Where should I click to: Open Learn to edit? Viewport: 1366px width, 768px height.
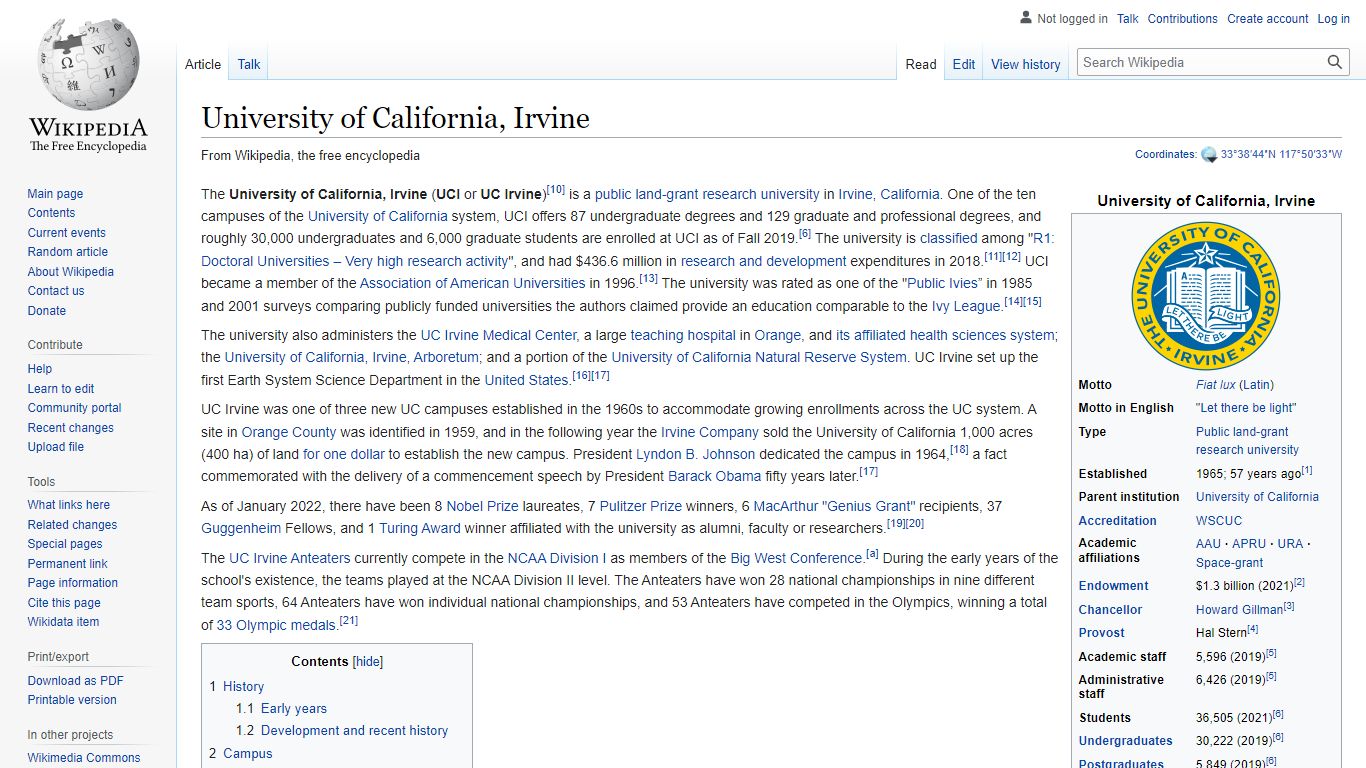coord(61,389)
